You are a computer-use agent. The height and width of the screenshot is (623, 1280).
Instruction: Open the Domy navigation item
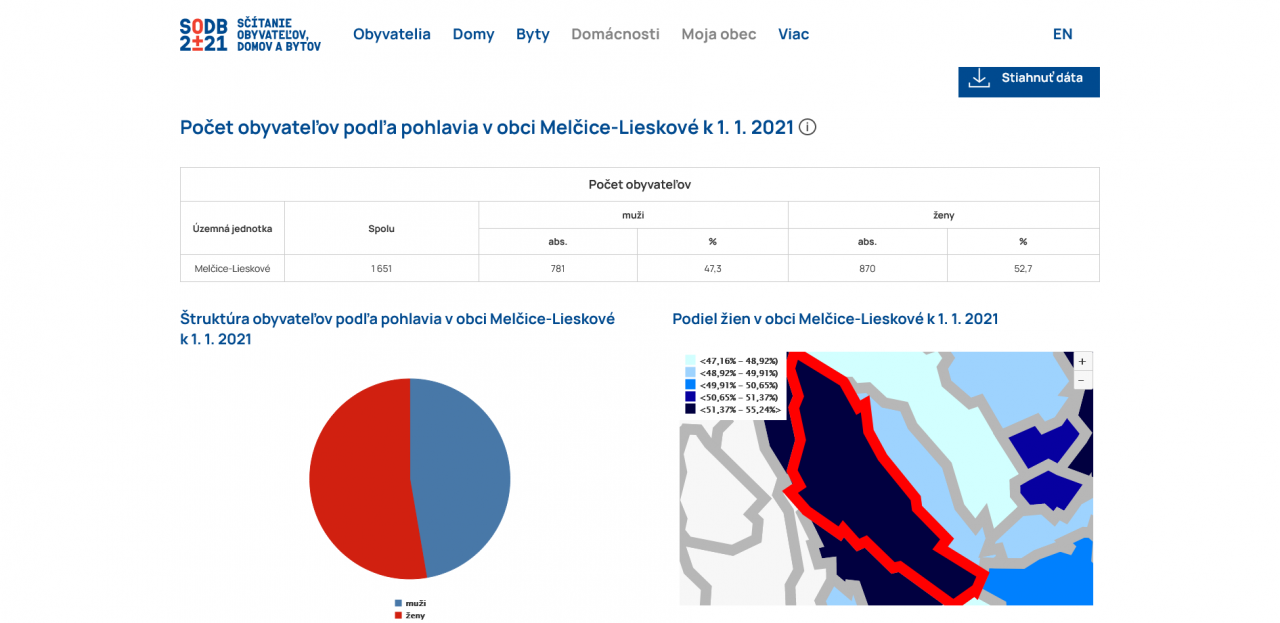473,34
